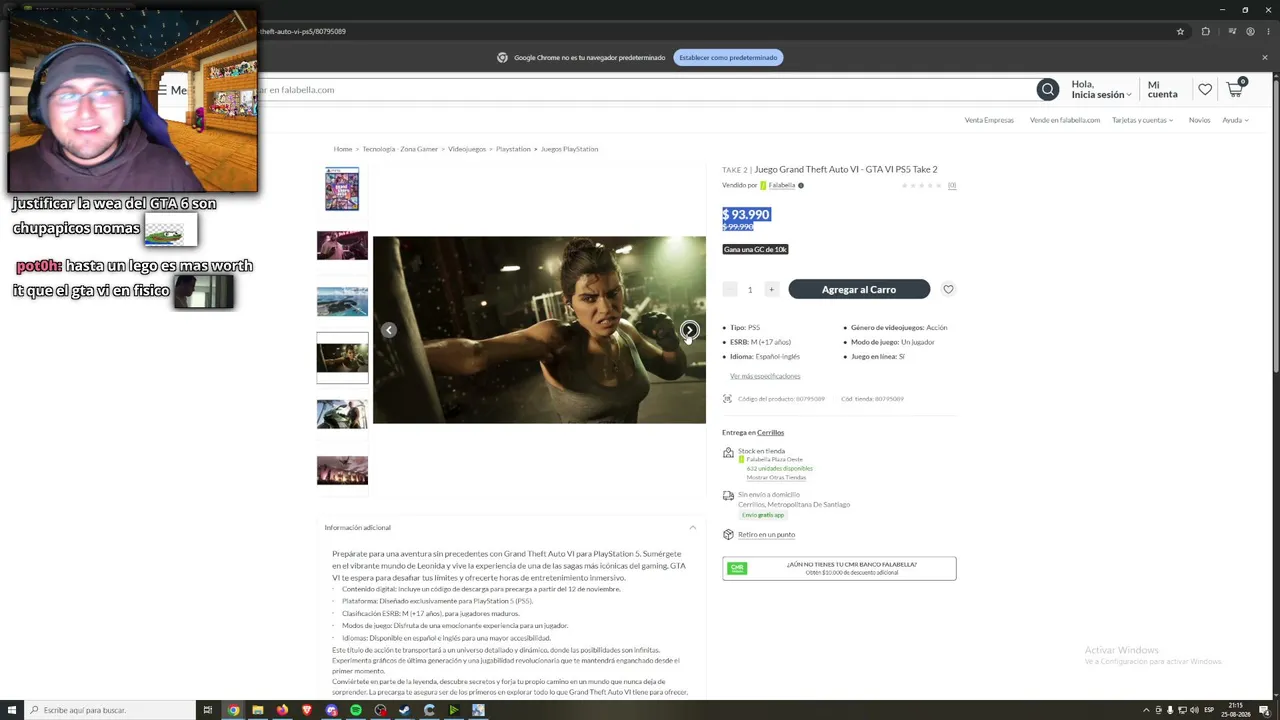
Task: Click the quantity field showing 1
Action: click(750, 290)
